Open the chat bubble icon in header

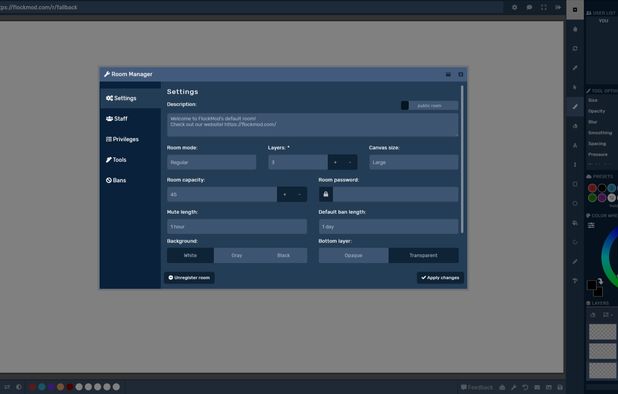(x=529, y=7)
